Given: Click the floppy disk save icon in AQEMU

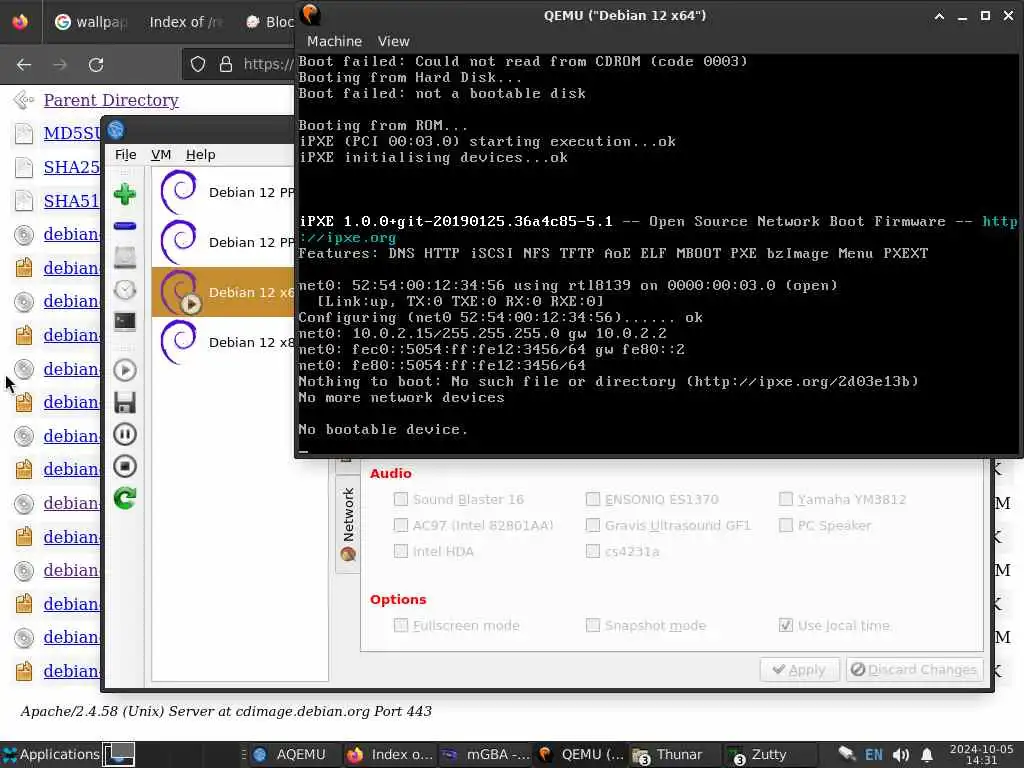Looking at the screenshot, I should pos(125,402).
